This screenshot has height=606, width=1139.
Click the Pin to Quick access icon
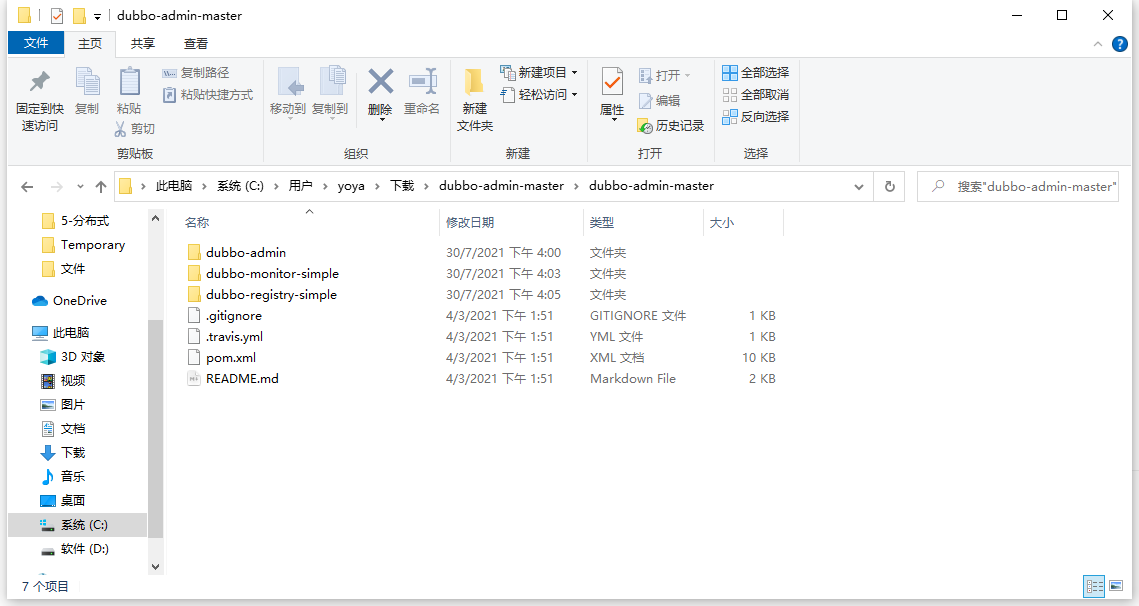pyautogui.click(x=39, y=82)
